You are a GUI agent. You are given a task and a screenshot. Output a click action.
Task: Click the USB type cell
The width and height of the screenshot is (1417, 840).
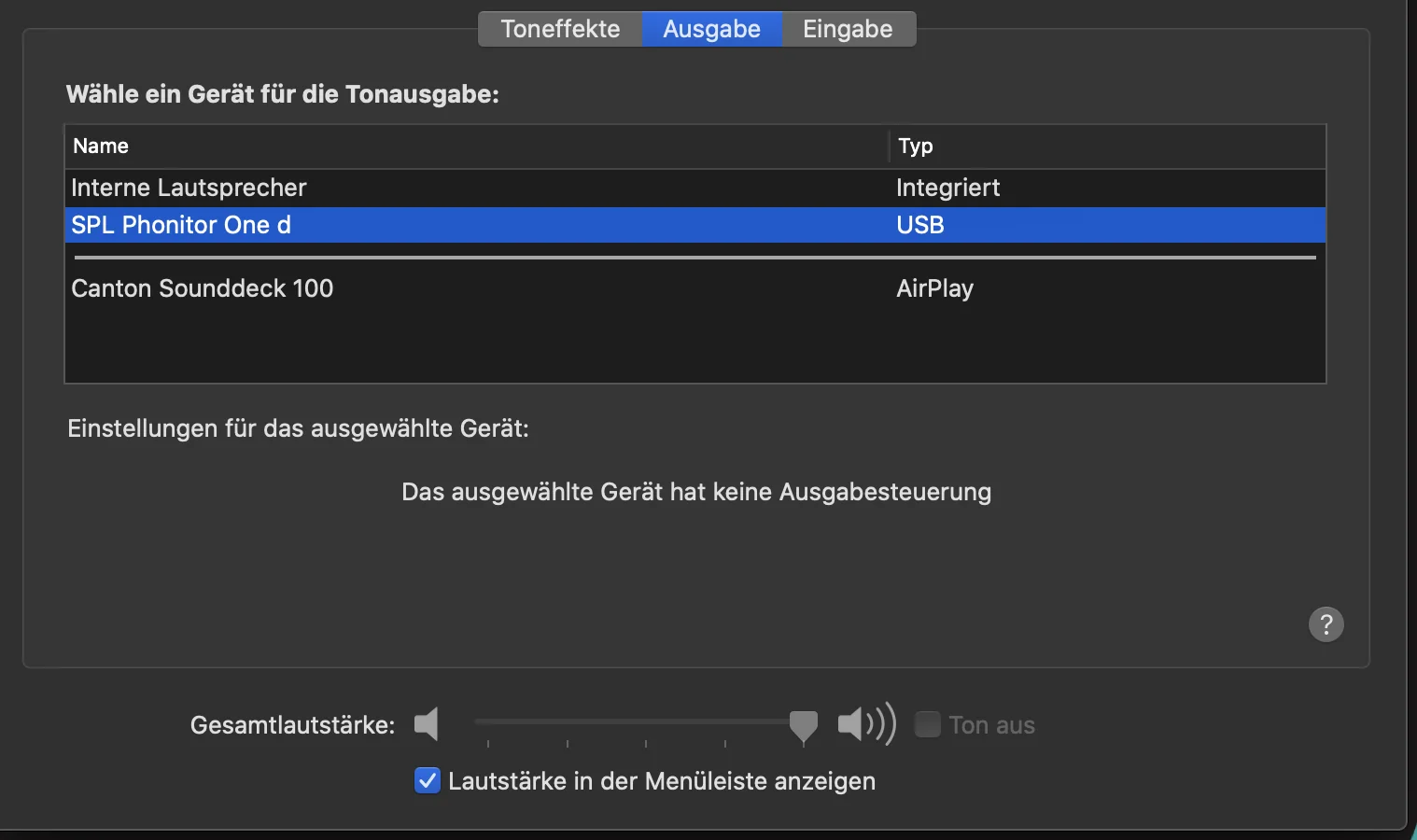[920, 225]
